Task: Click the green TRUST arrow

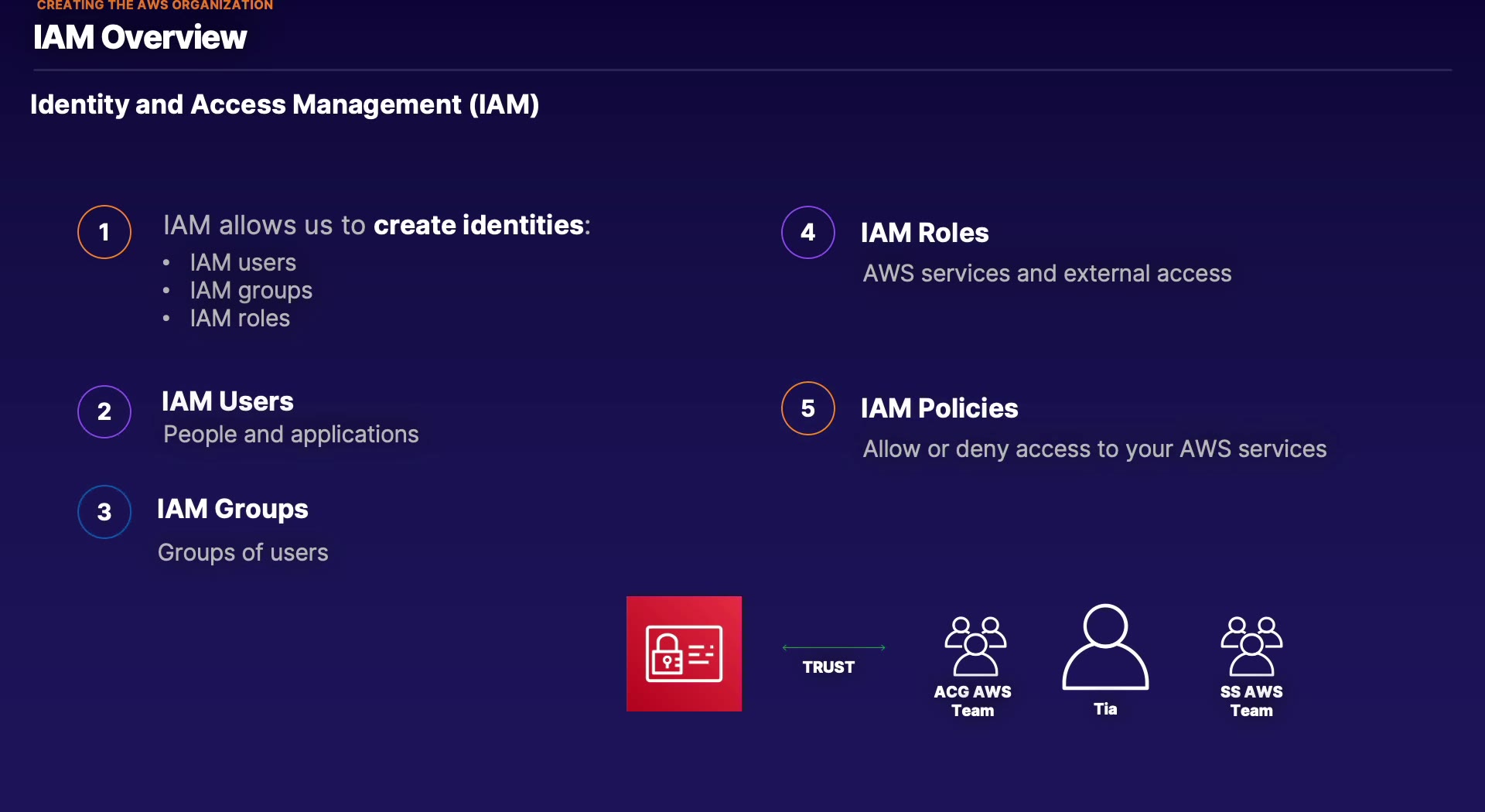Action: point(833,647)
